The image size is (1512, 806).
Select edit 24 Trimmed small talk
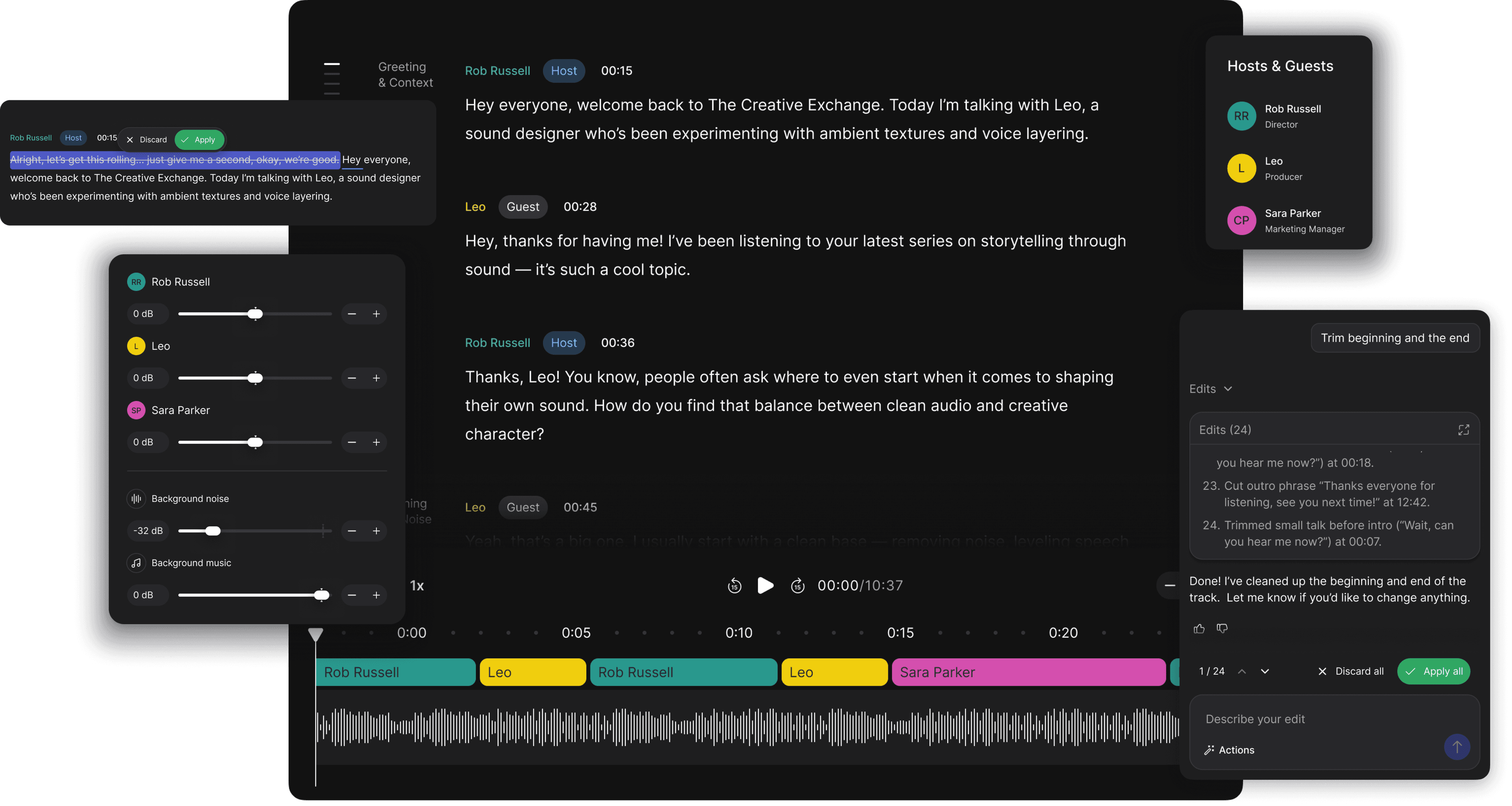(x=1328, y=533)
